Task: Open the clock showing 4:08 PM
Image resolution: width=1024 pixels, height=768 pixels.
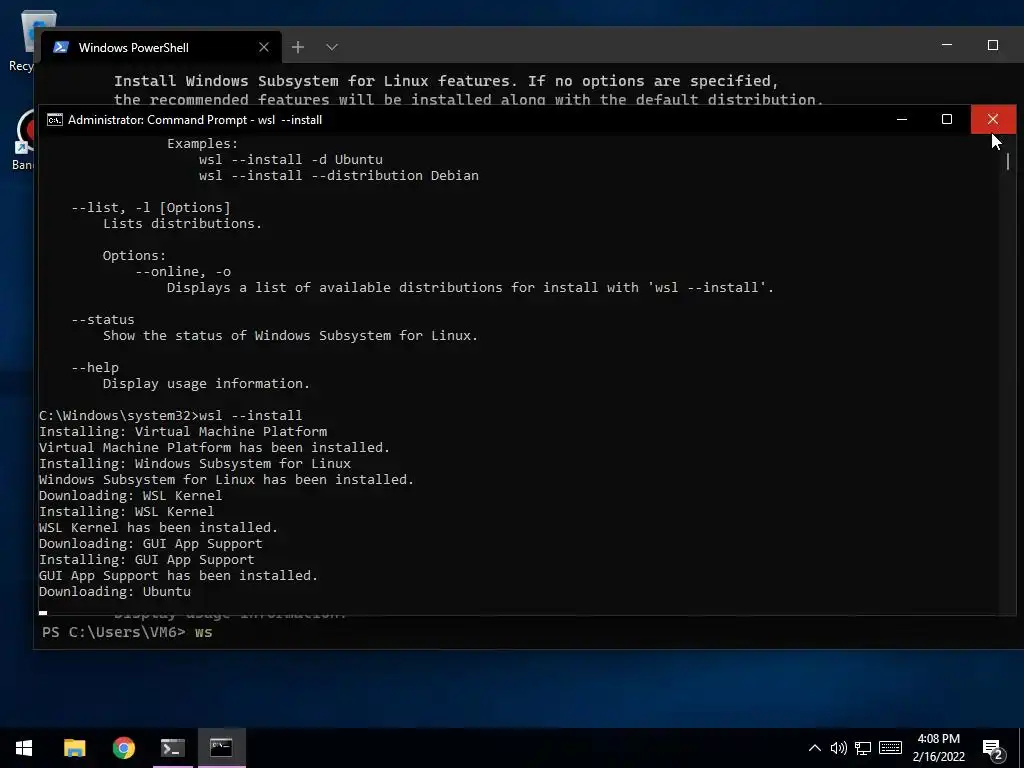Action: click(938, 739)
